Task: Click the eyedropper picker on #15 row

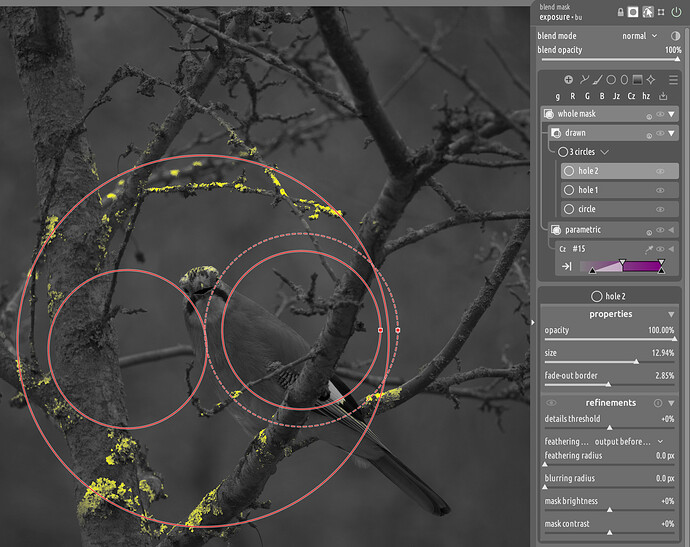Action: tap(649, 249)
